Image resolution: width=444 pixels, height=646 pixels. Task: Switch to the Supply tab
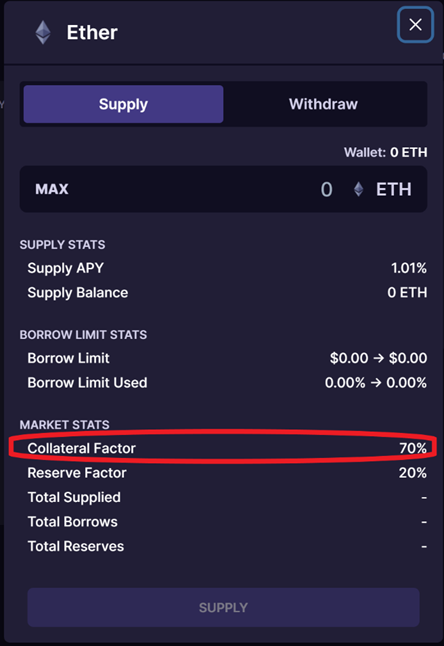(124, 104)
